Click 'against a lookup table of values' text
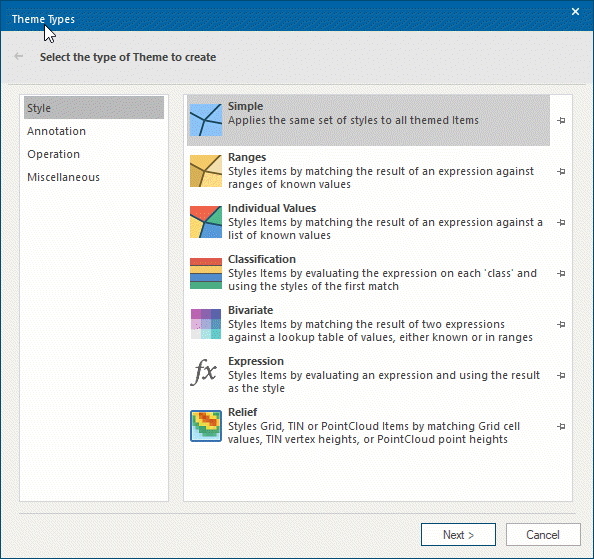 point(380,337)
